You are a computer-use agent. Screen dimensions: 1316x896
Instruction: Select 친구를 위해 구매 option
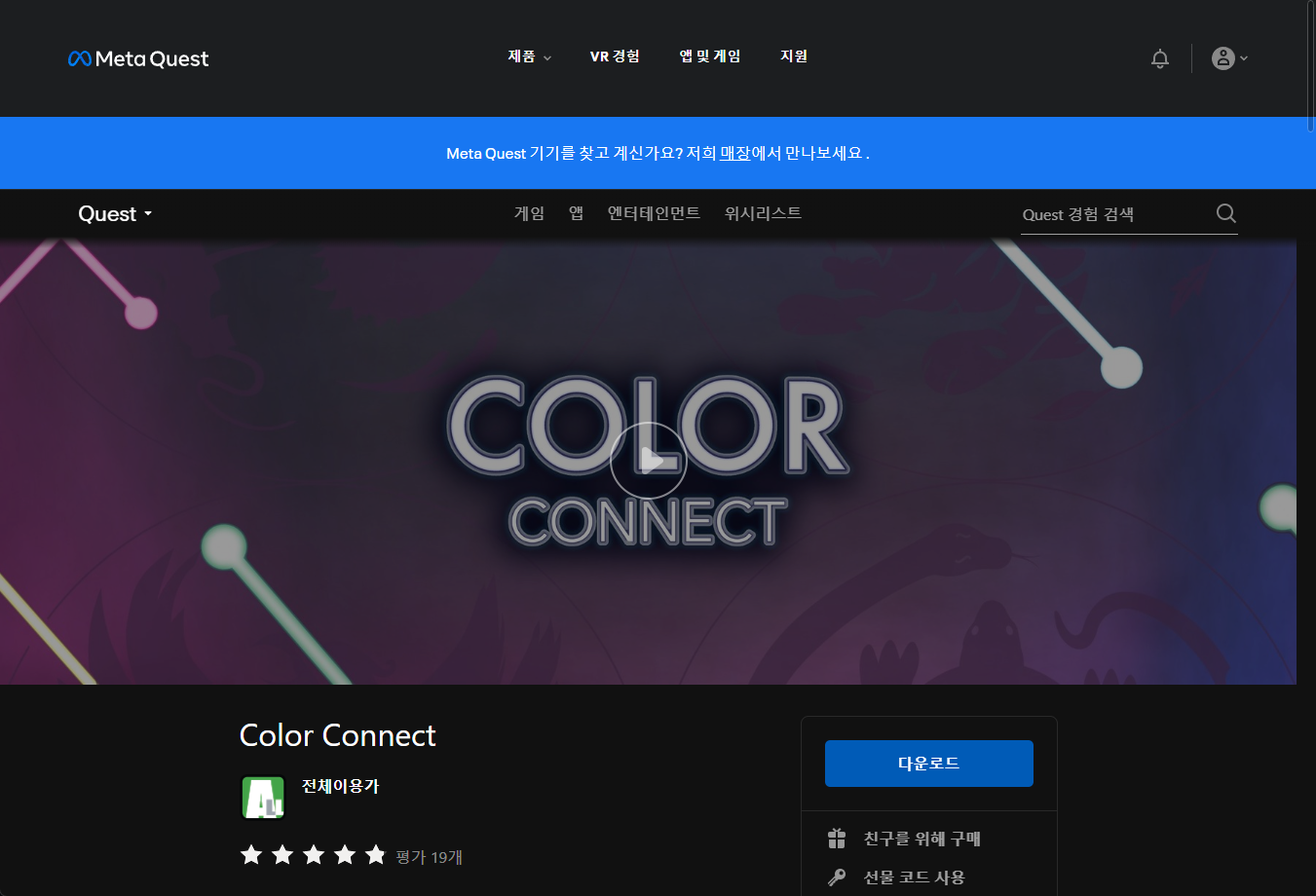click(x=921, y=839)
